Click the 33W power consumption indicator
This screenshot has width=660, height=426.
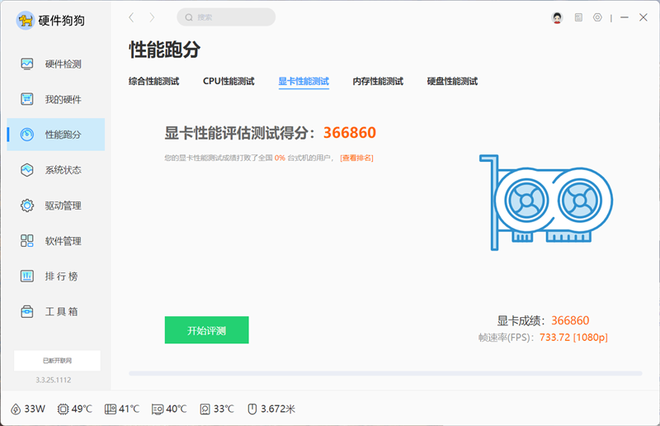click(x=28, y=409)
